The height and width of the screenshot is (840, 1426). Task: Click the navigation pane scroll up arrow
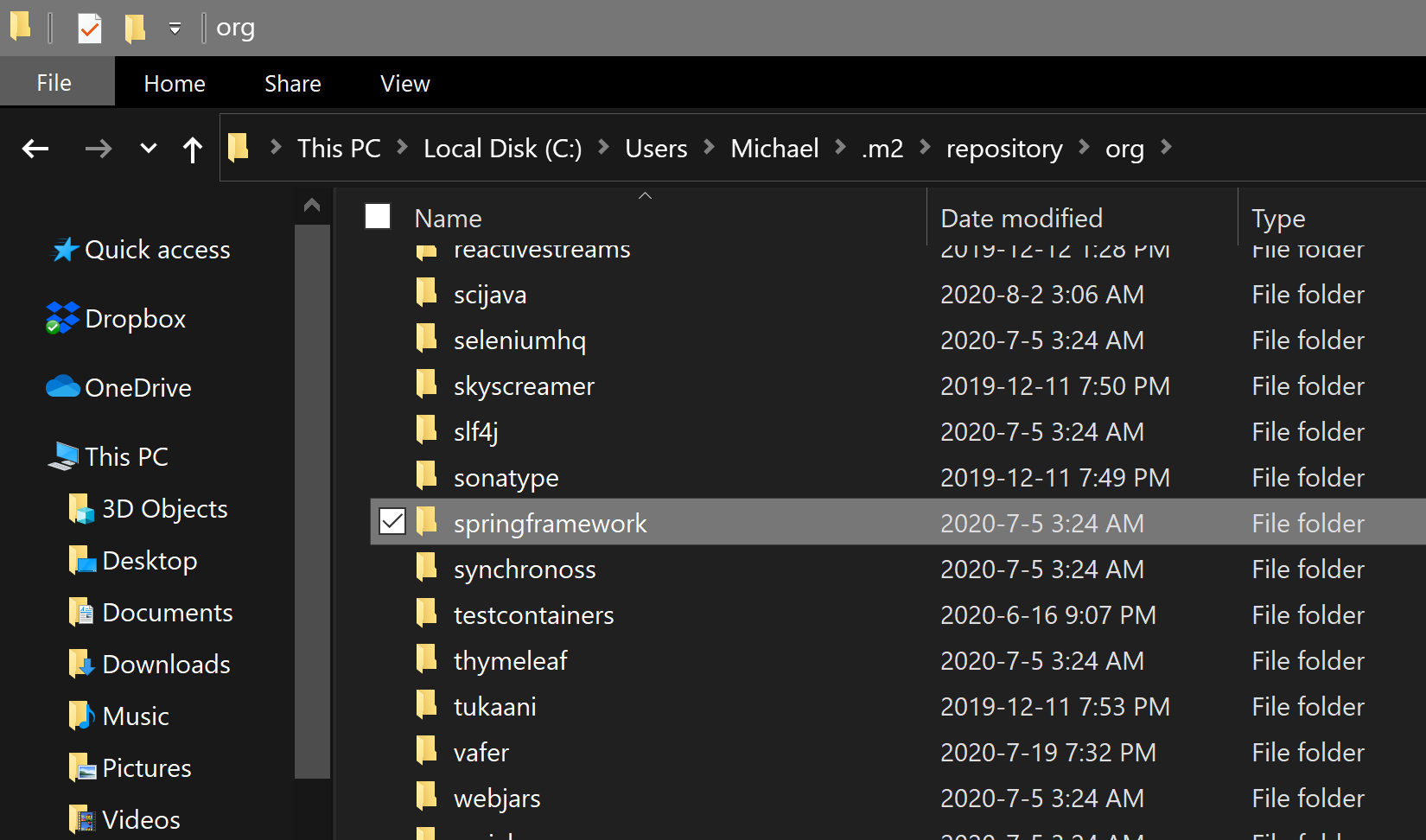(312, 206)
